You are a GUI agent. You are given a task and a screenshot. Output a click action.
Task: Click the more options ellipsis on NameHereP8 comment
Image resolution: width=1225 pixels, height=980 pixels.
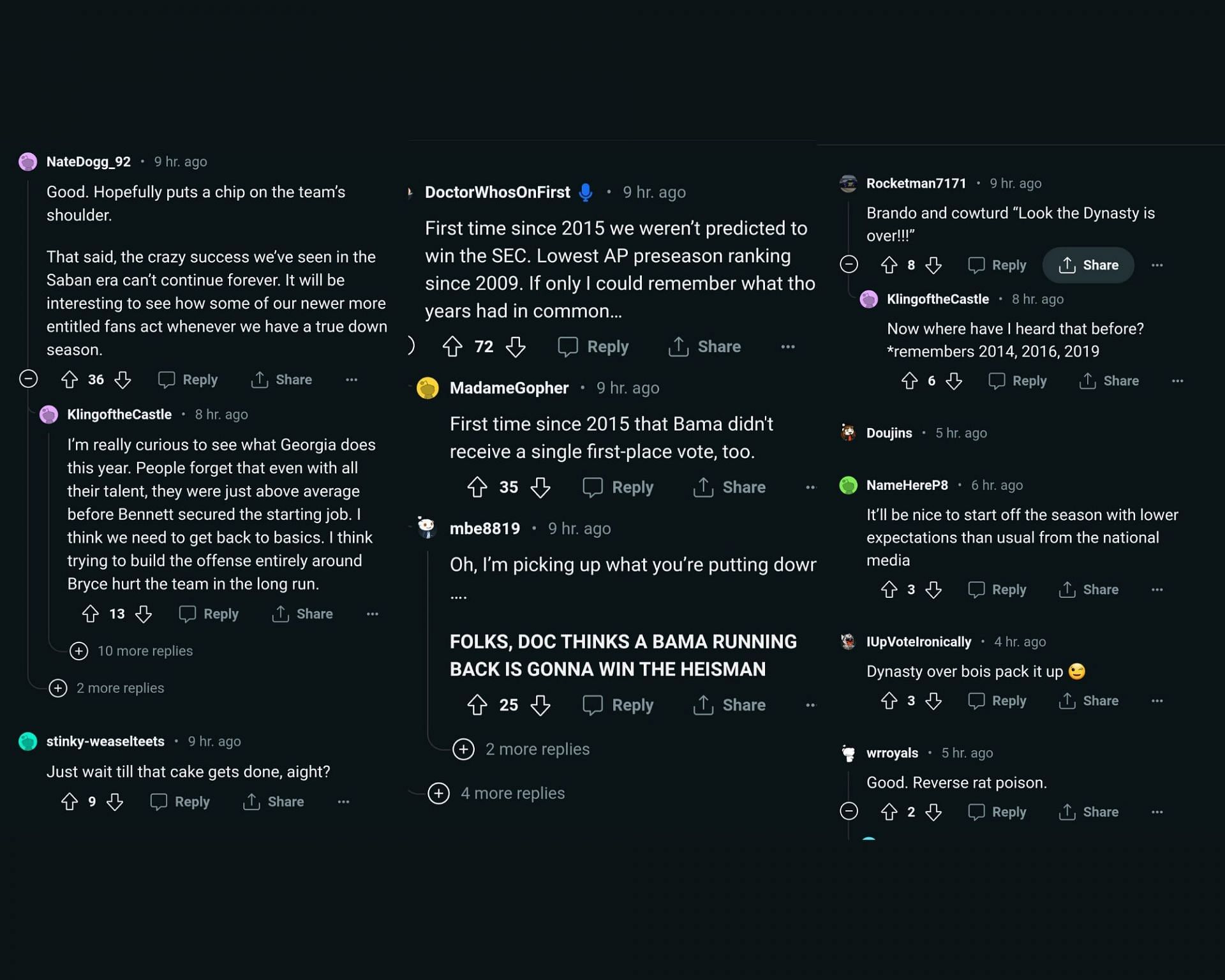[1158, 589]
